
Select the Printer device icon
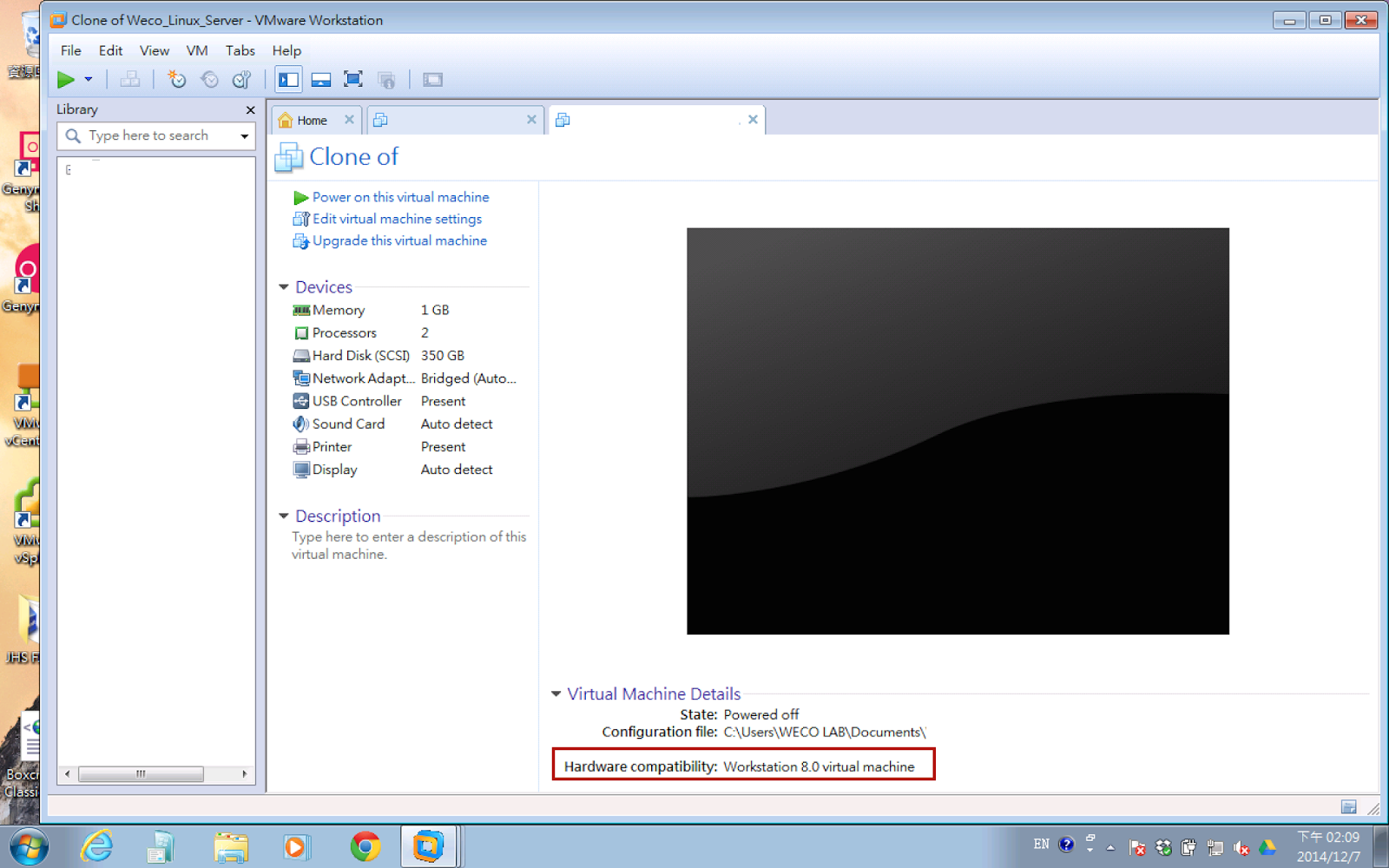pos(301,447)
